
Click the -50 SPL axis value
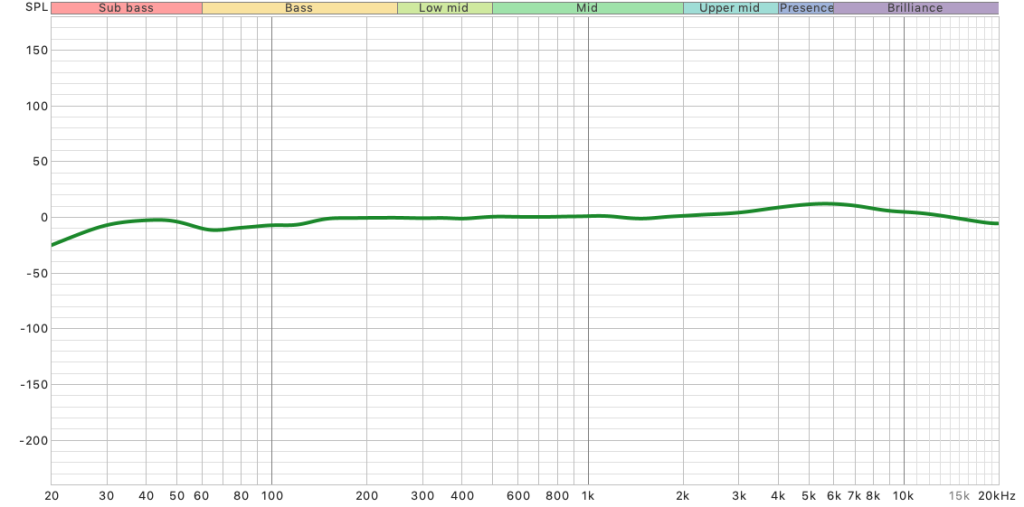[35, 273]
